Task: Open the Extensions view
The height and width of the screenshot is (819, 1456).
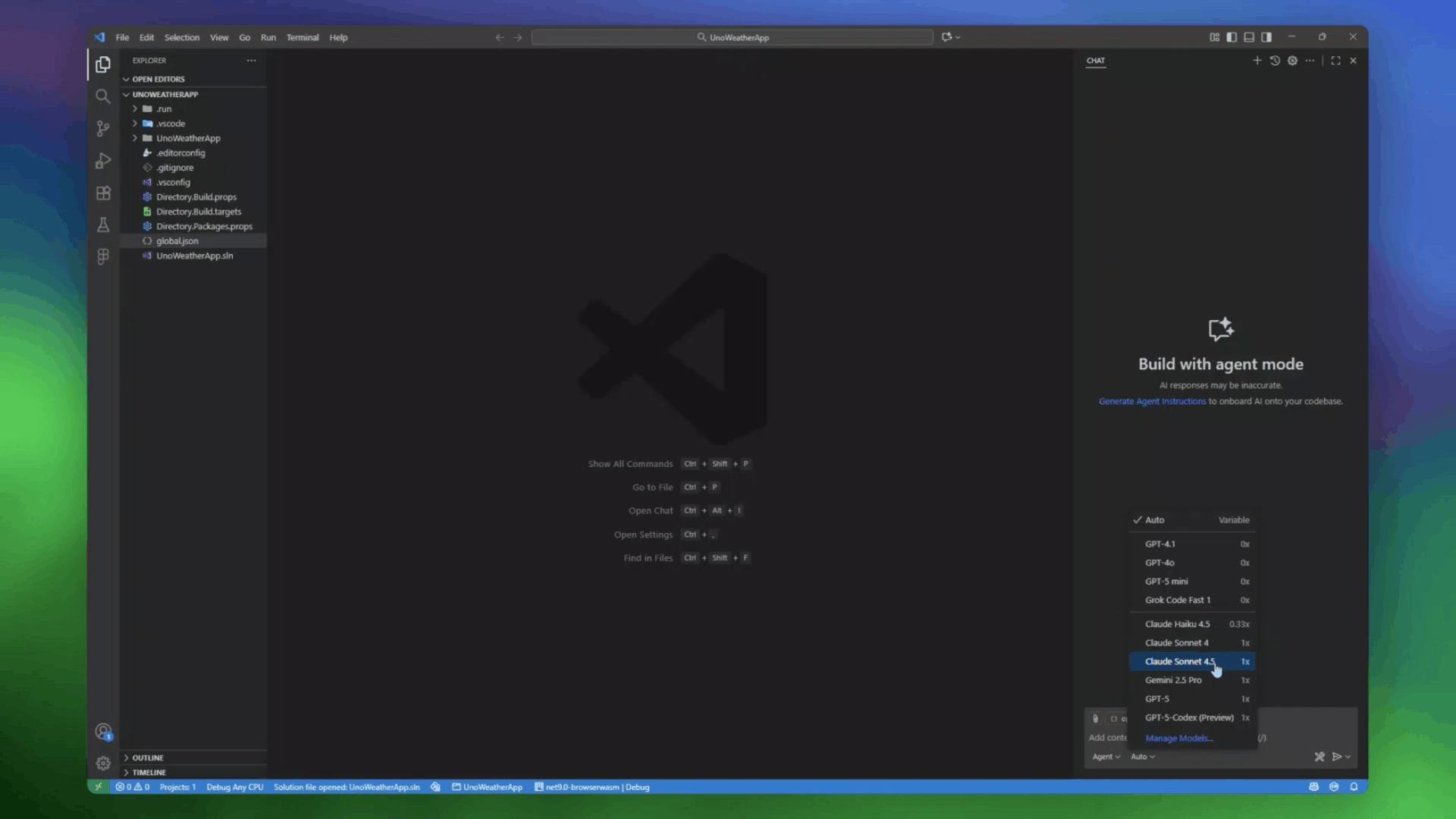Action: pos(103,193)
